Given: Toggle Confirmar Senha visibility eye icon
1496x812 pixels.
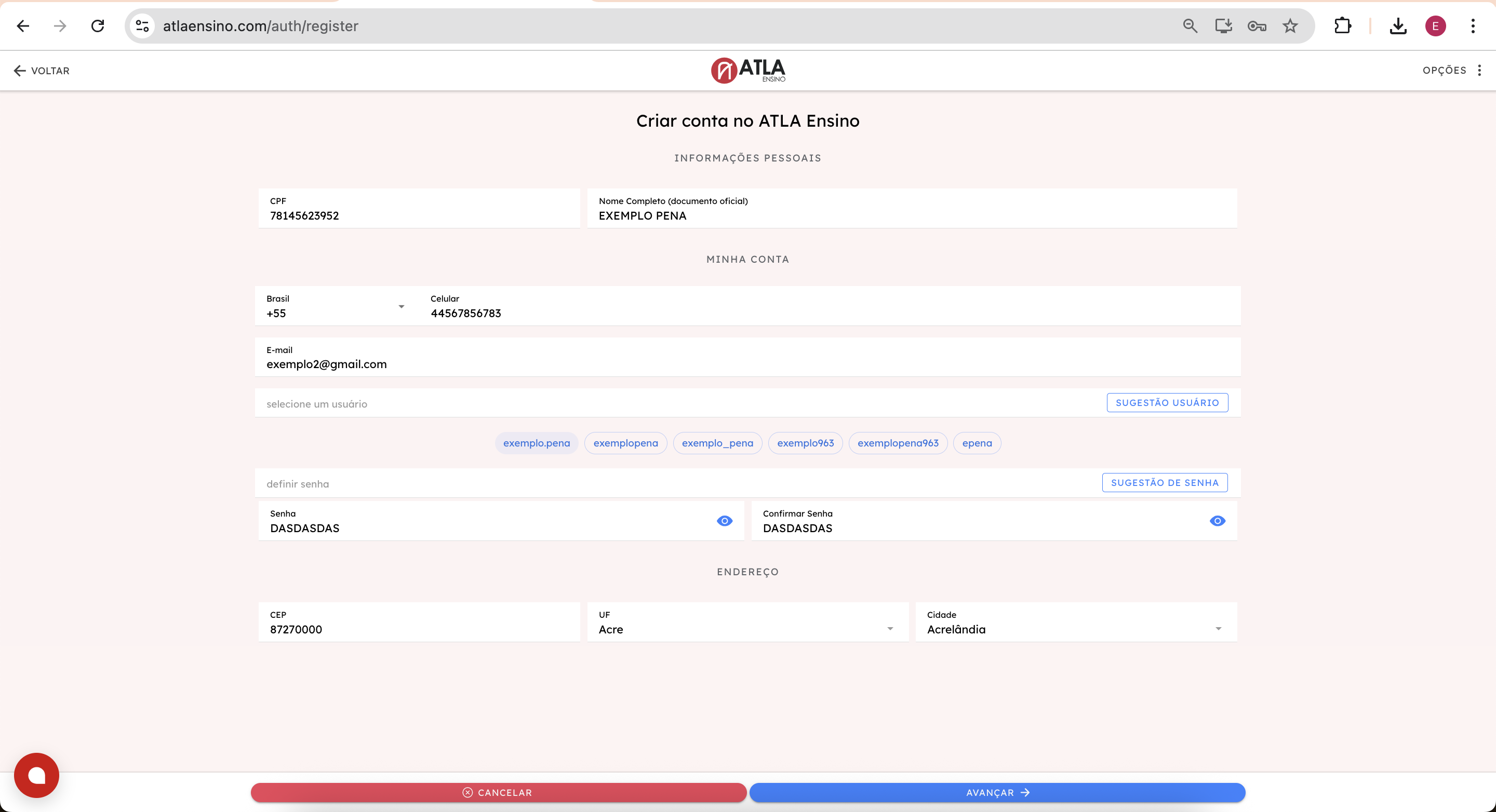Looking at the screenshot, I should click(x=1217, y=521).
